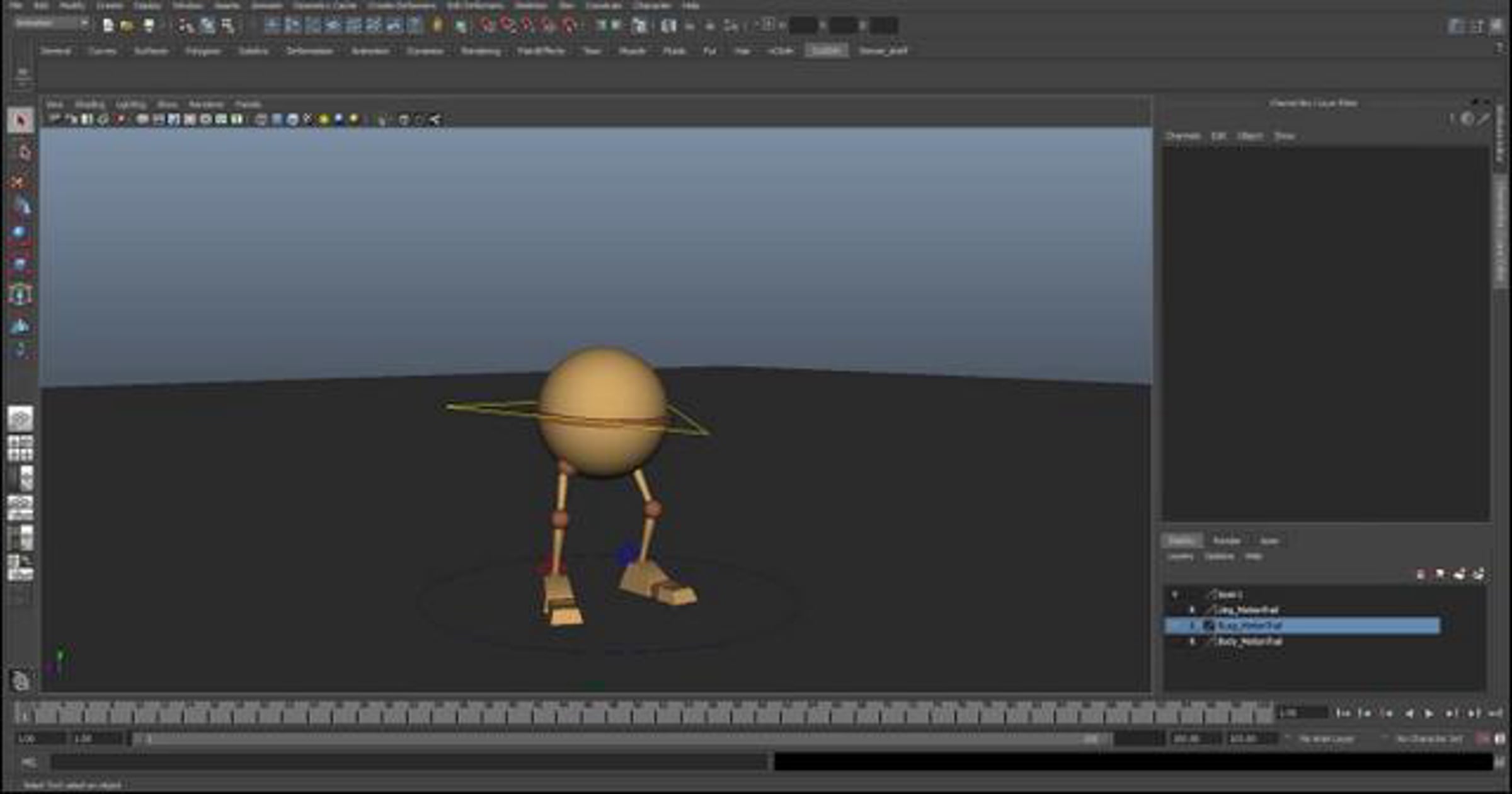Activate the Rotate tool sphere icon

click(x=19, y=233)
